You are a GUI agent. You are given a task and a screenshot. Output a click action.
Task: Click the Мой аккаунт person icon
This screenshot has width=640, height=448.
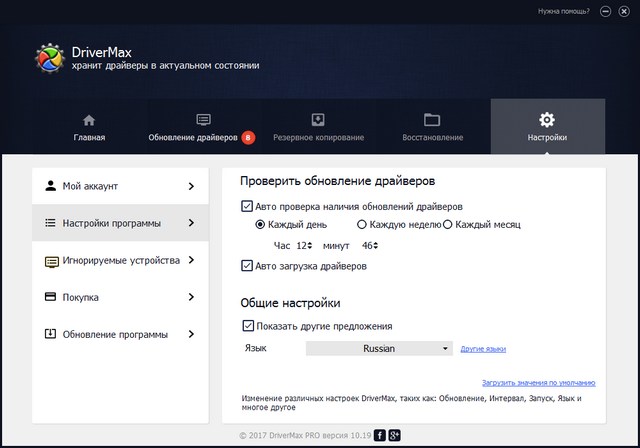(50, 186)
